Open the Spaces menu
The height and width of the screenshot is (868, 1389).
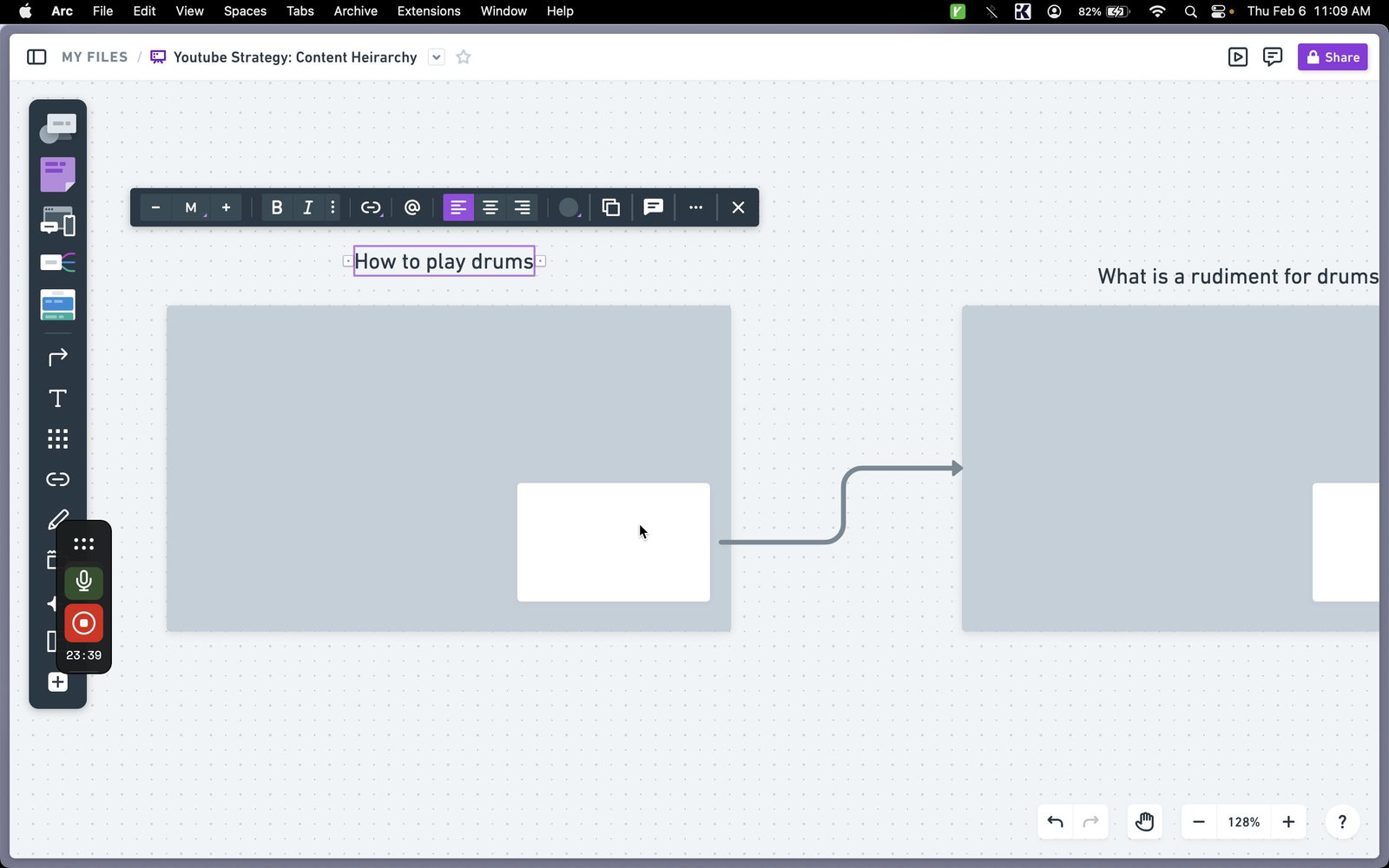(x=245, y=11)
